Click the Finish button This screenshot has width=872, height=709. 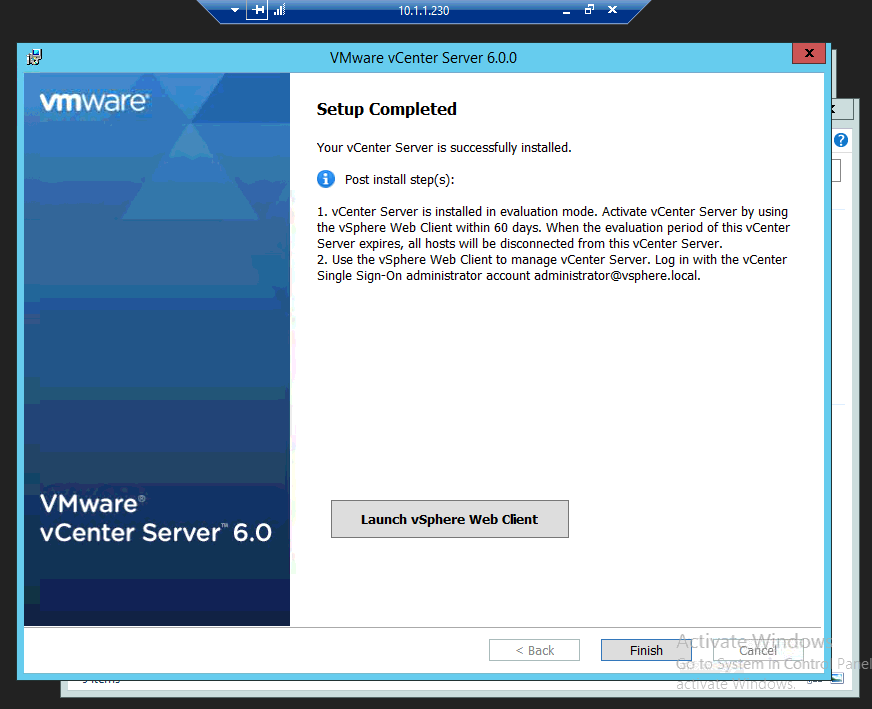tap(646, 650)
